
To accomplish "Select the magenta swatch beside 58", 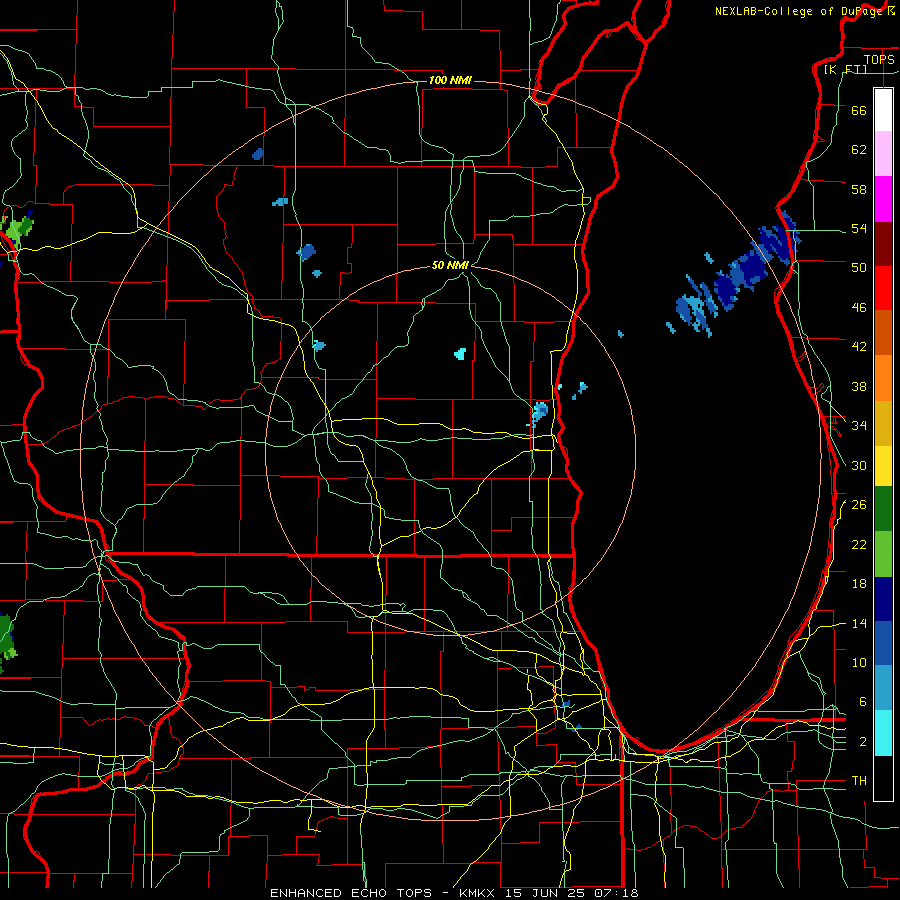I will point(883,199).
